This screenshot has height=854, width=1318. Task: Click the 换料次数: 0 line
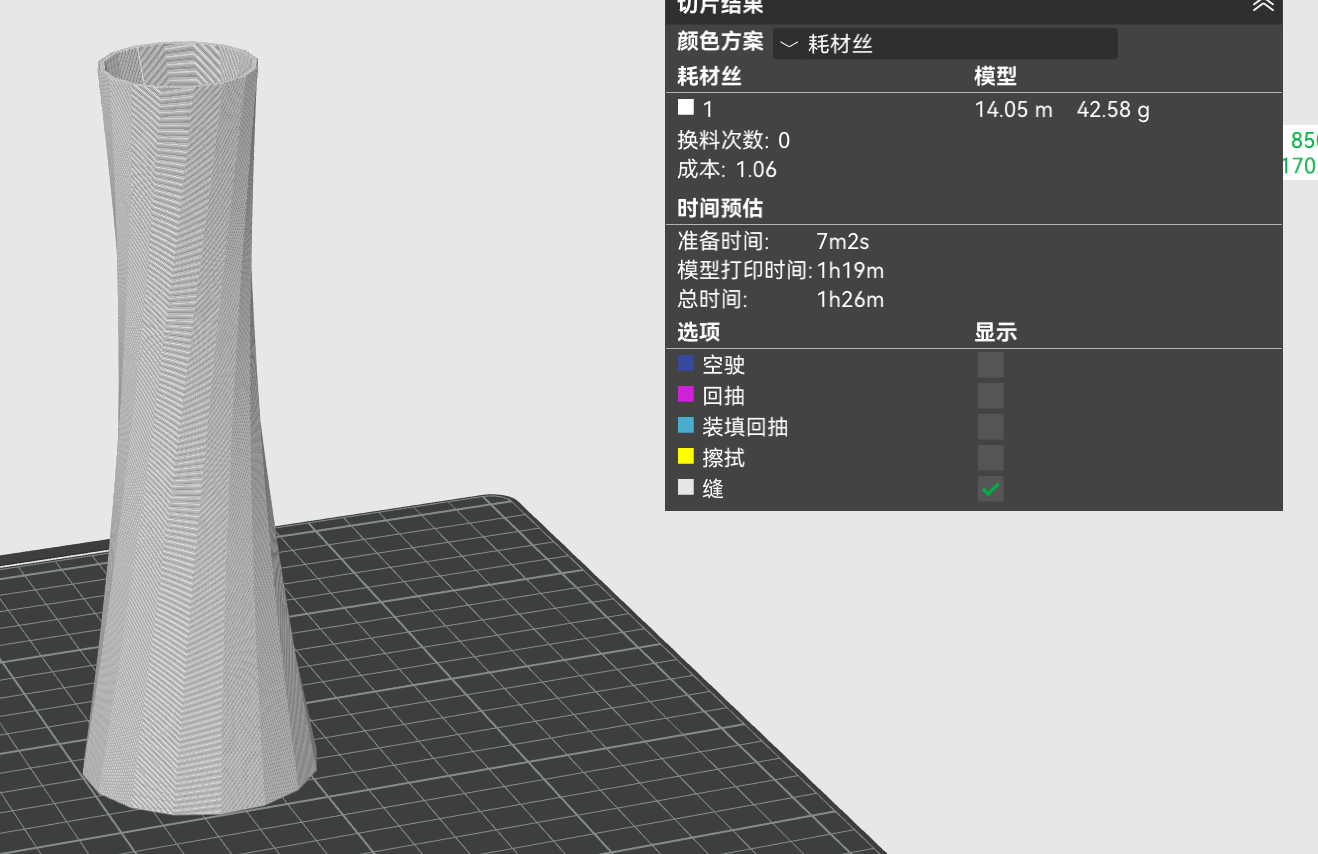click(x=733, y=140)
